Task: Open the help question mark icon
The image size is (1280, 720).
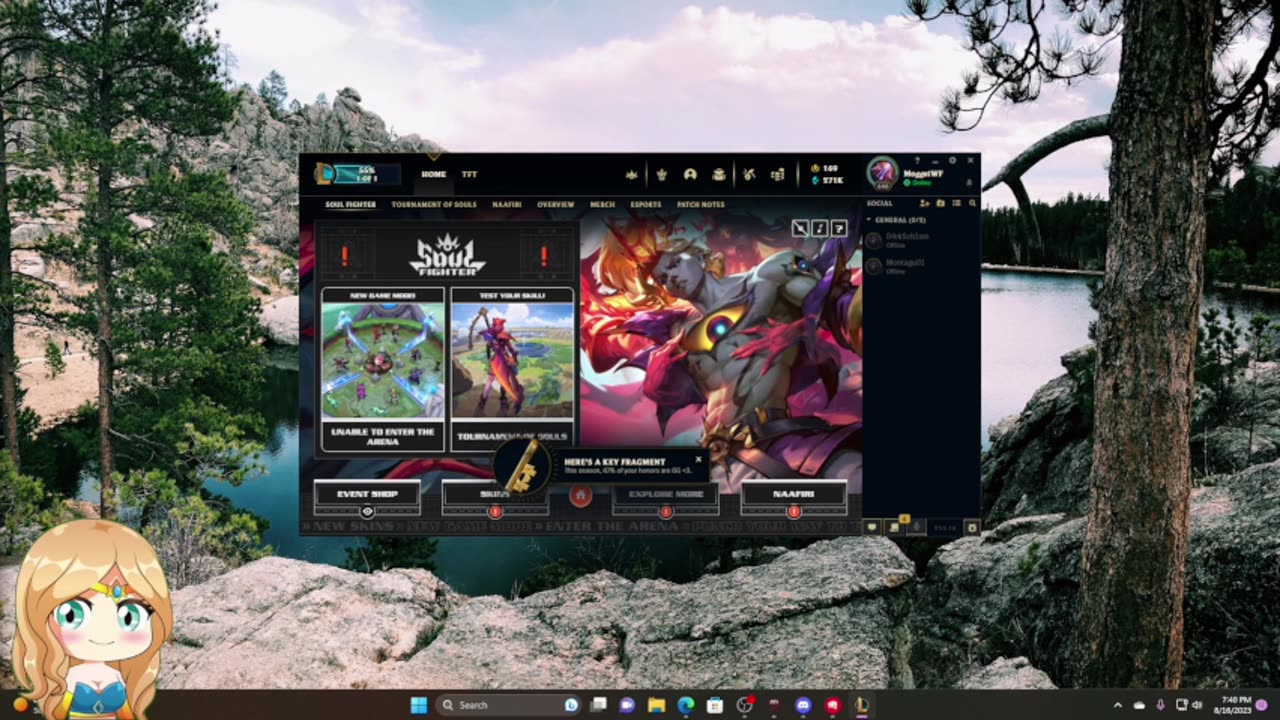Action: click(917, 160)
